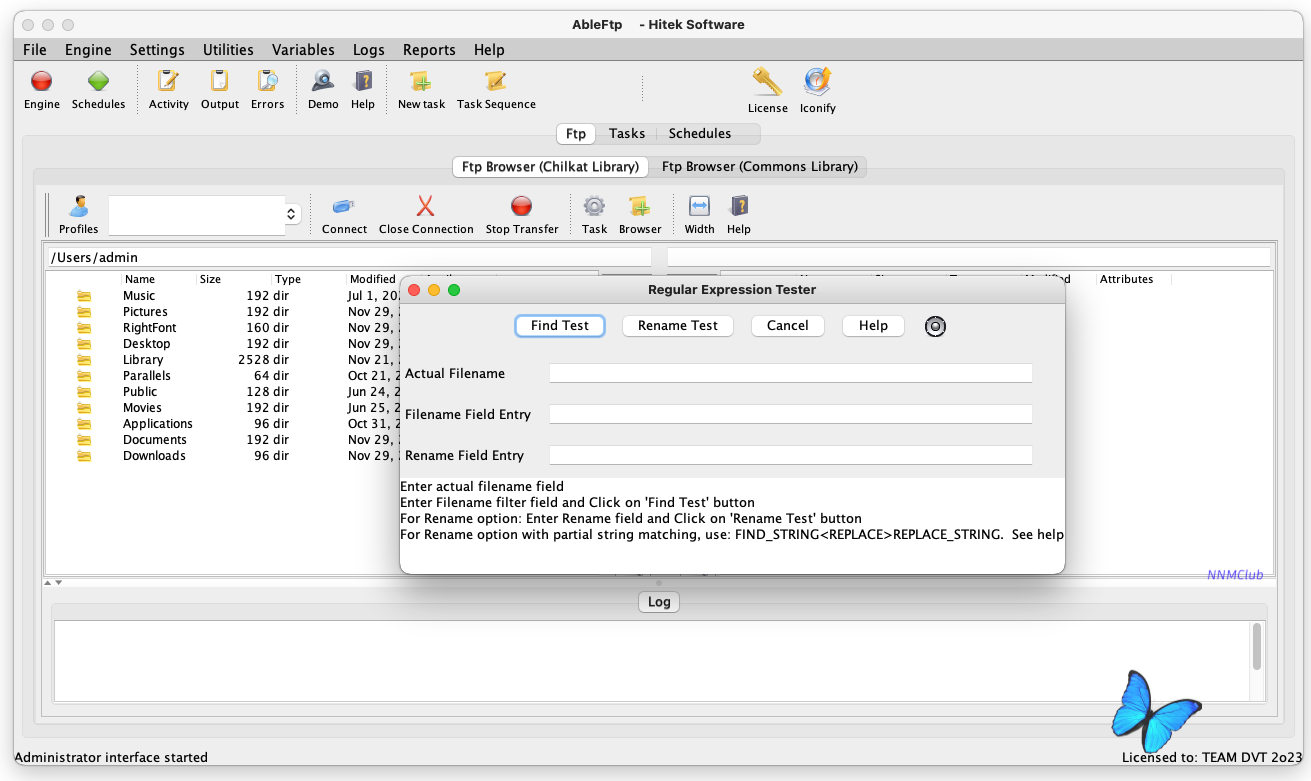Focus the Filename Field Entry input

click(x=791, y=415)
